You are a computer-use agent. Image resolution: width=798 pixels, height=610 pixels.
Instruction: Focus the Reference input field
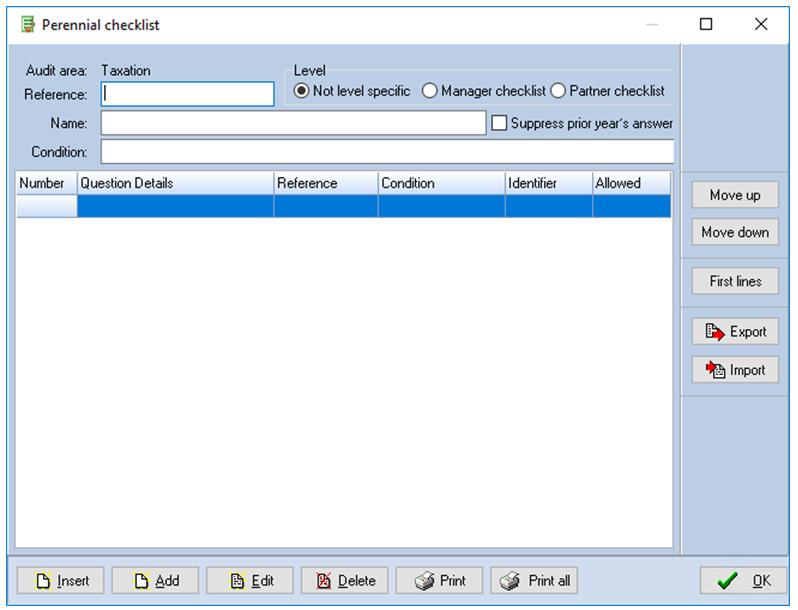coord(188,94)
